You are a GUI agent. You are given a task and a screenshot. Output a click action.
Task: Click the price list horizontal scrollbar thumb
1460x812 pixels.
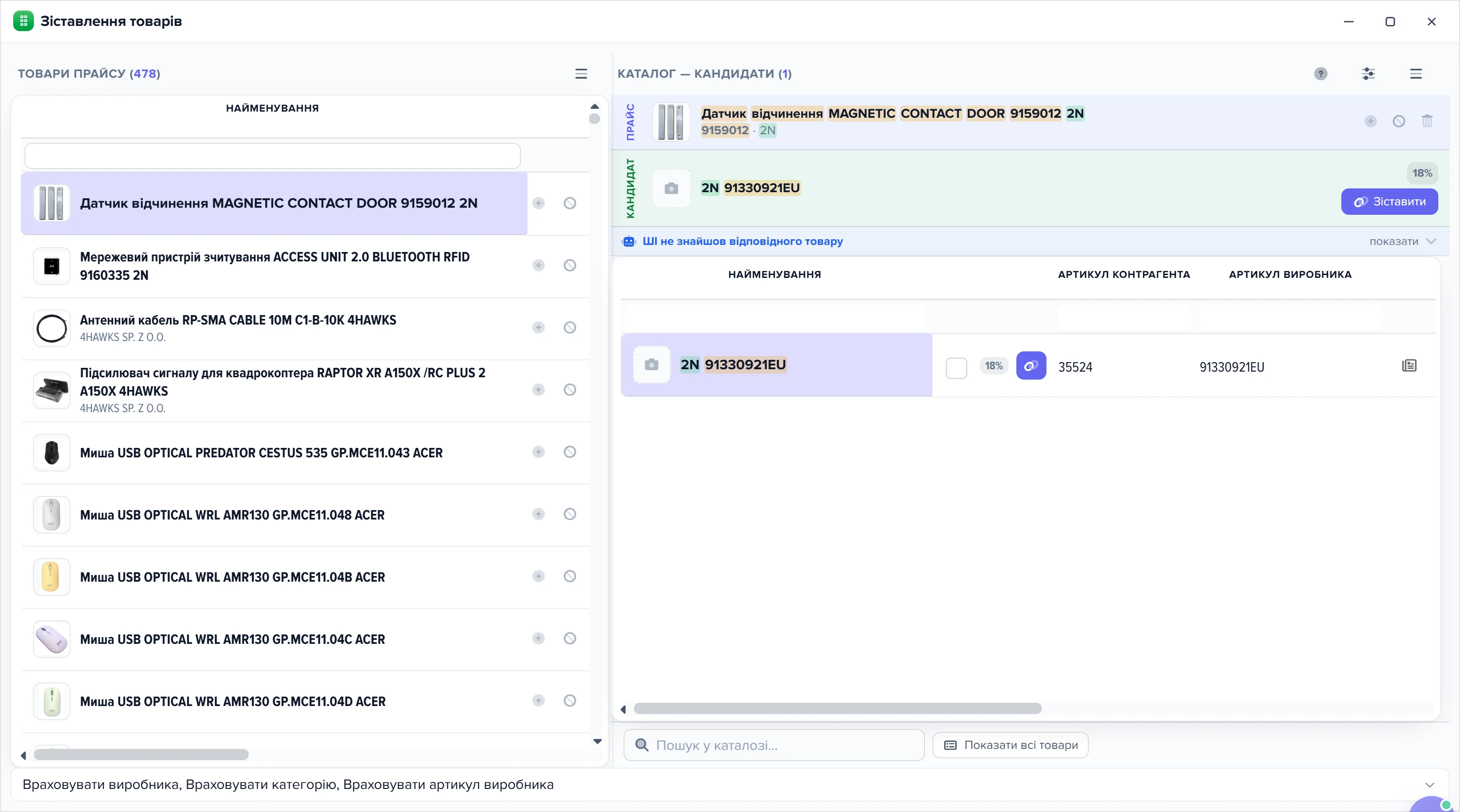click(141, 755)
